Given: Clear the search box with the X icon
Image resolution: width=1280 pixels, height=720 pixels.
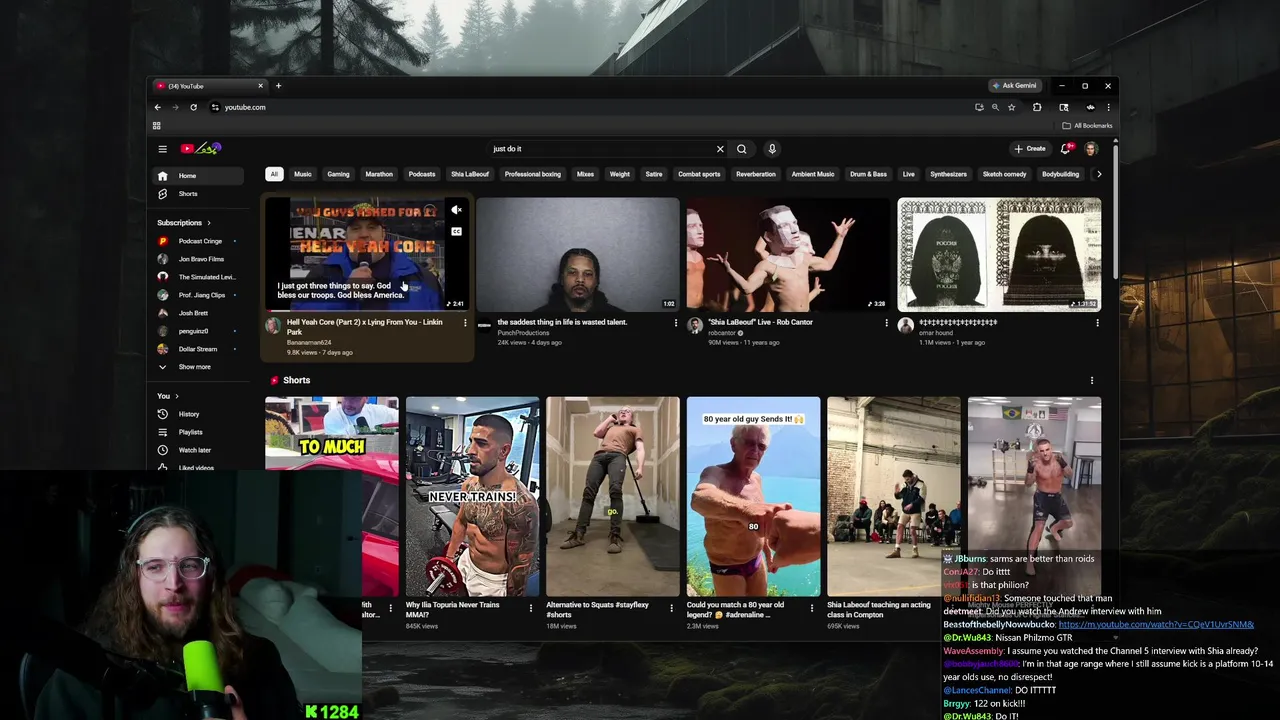Looking at the screenshot, I should coord(720,149).
